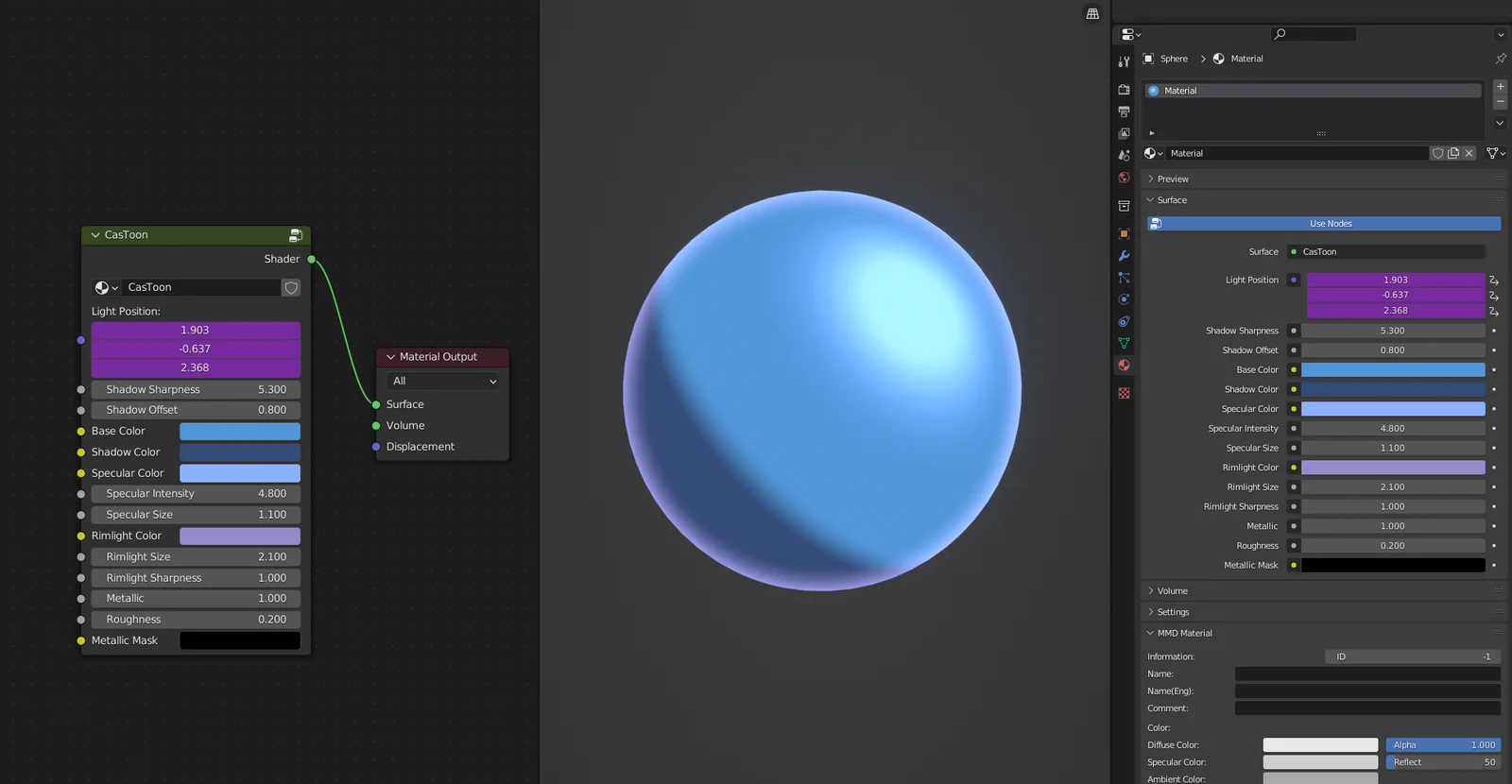Open the Physics properties tab
The width and height of the screenshot is (1512, 784).
pyautogui.click(x=1124, y=299)
